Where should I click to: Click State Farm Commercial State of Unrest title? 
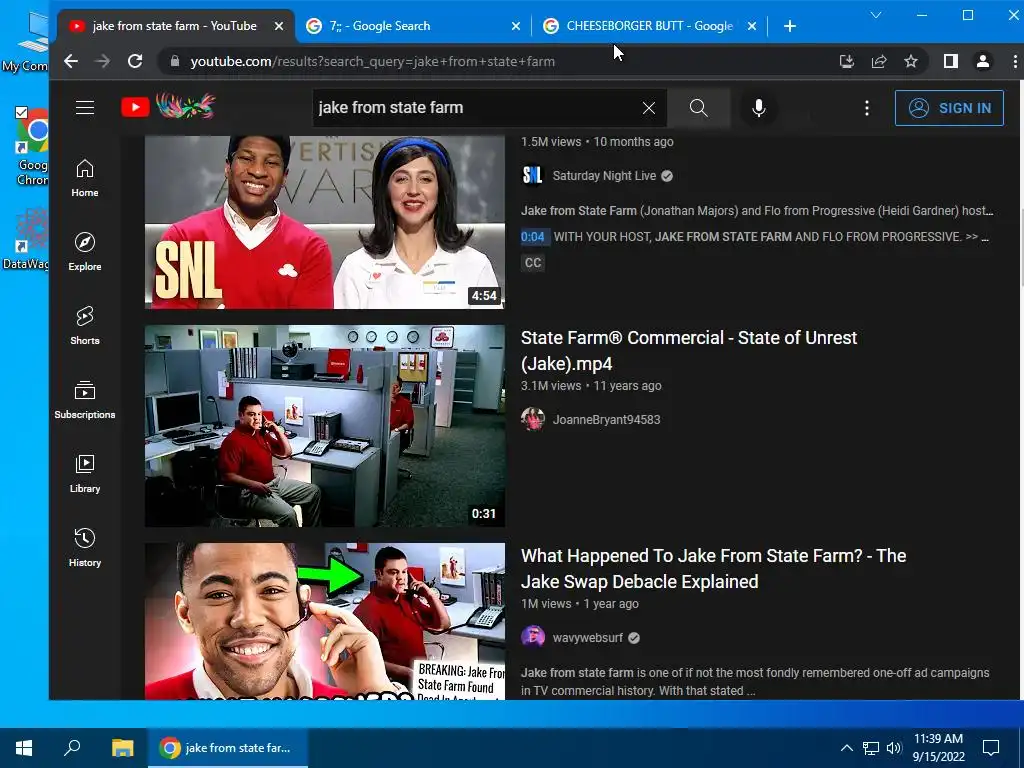pos(689,351)
